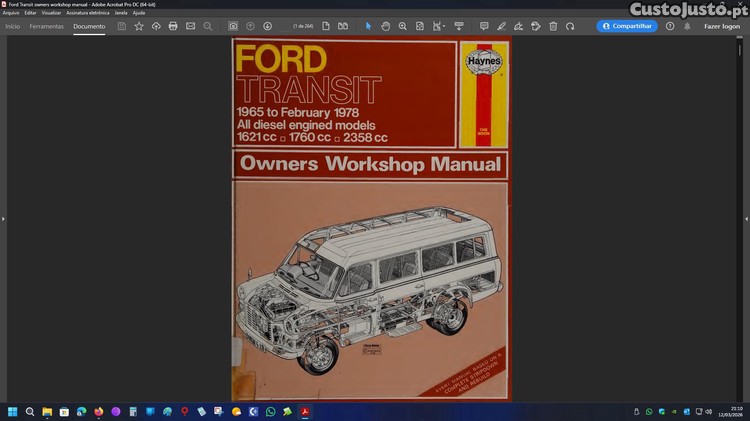Click the upload to cloud icon

click(156, 26)
